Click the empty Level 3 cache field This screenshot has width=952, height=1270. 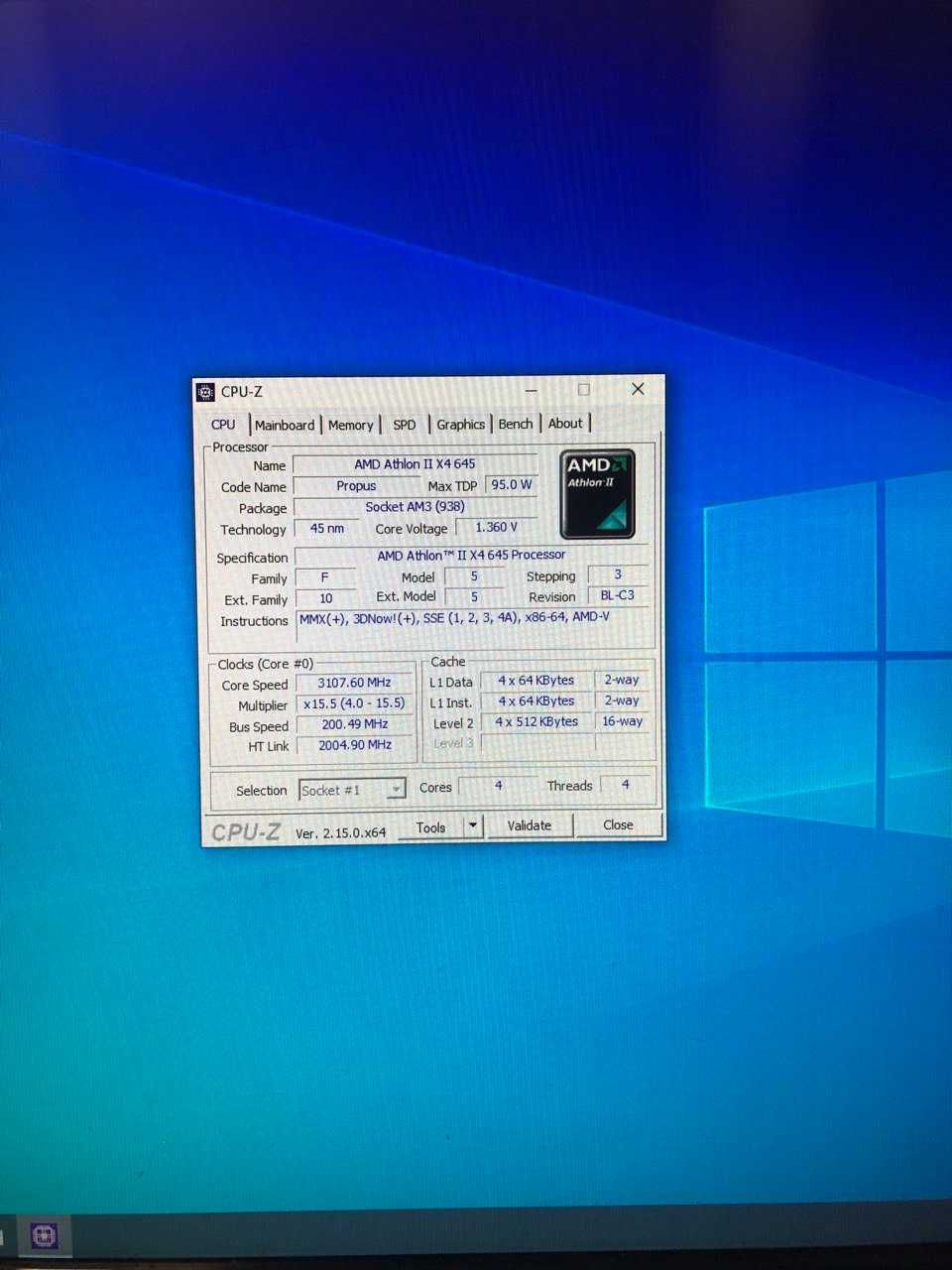tap(536, 742)
